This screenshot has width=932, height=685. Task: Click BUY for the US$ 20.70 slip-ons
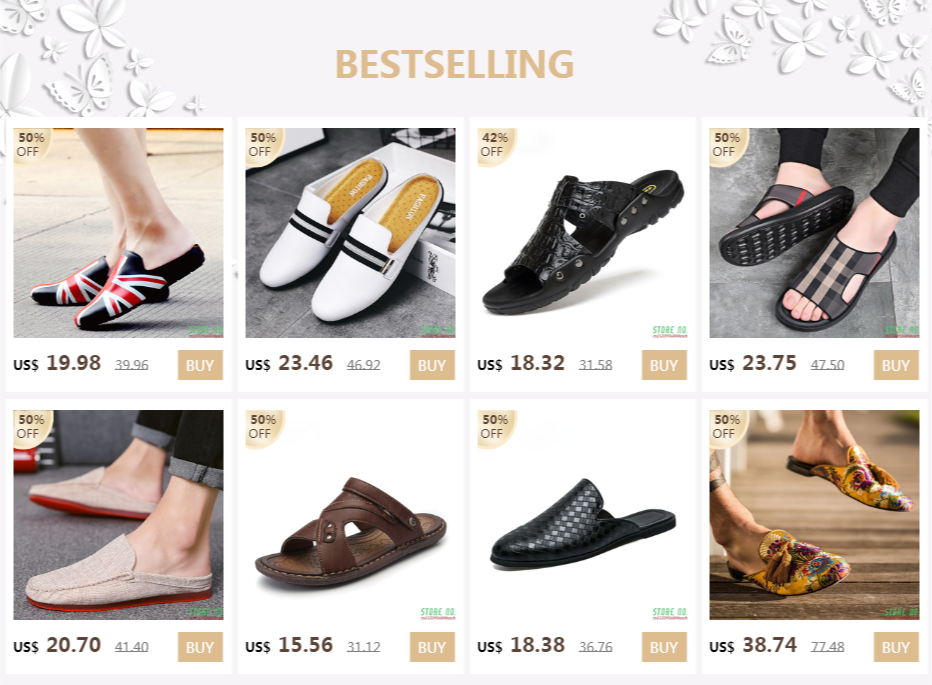(200, 647)
